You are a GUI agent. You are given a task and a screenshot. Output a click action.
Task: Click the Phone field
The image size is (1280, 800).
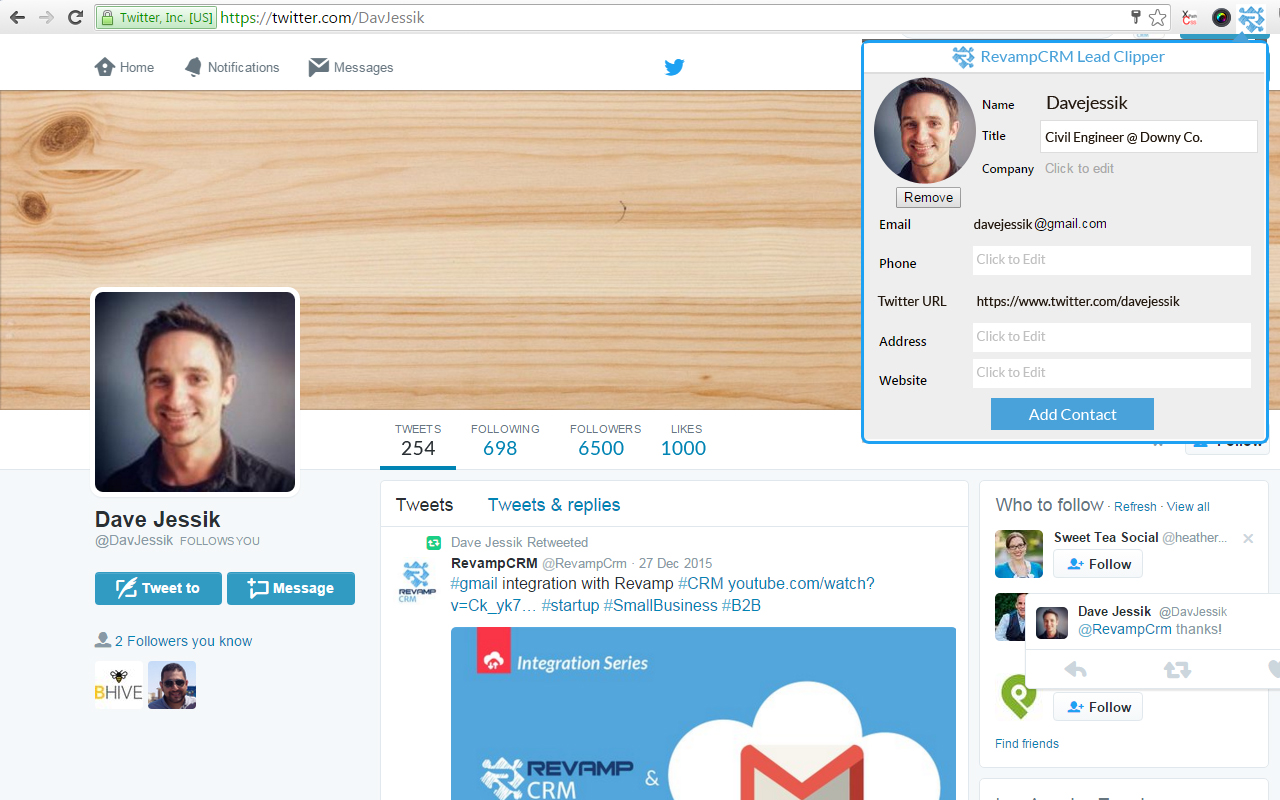(1112, 260)
